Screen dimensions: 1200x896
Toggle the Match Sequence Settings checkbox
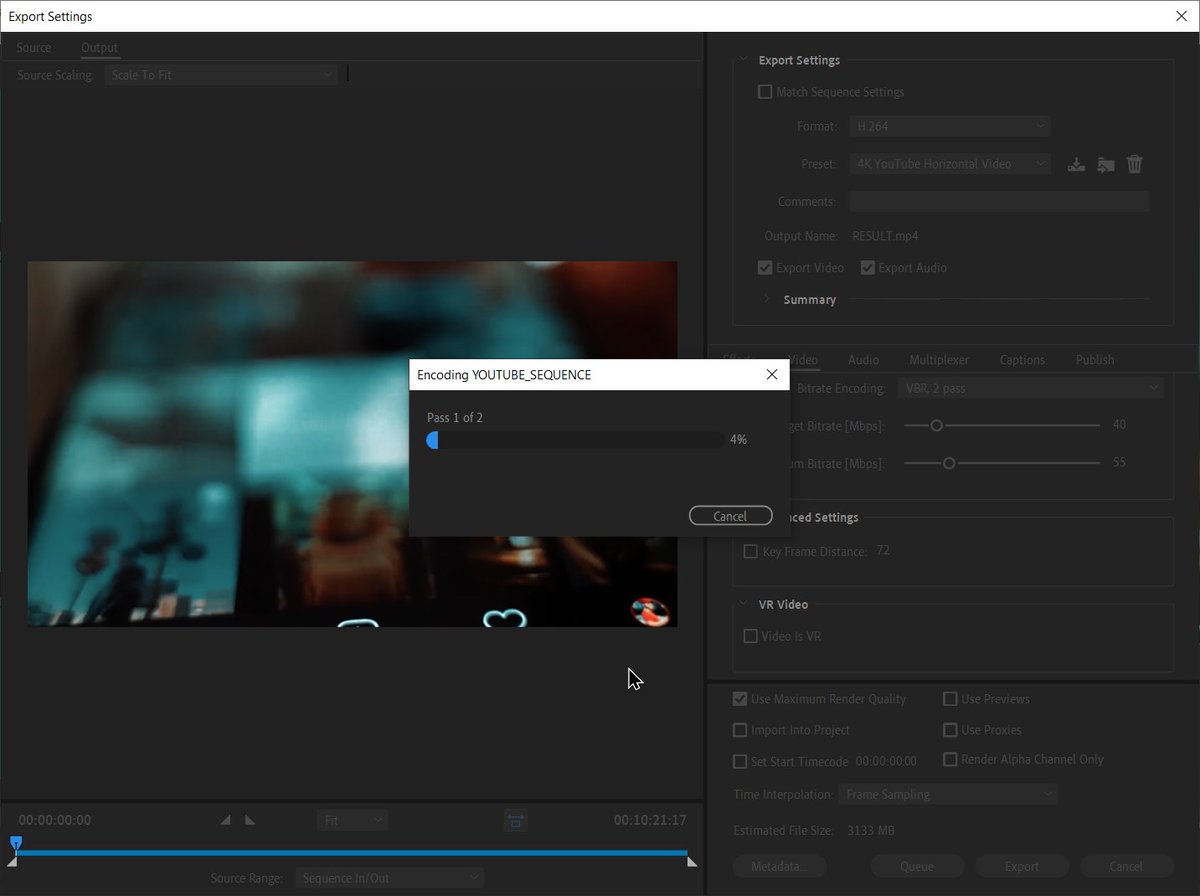[x=764, y=91]
